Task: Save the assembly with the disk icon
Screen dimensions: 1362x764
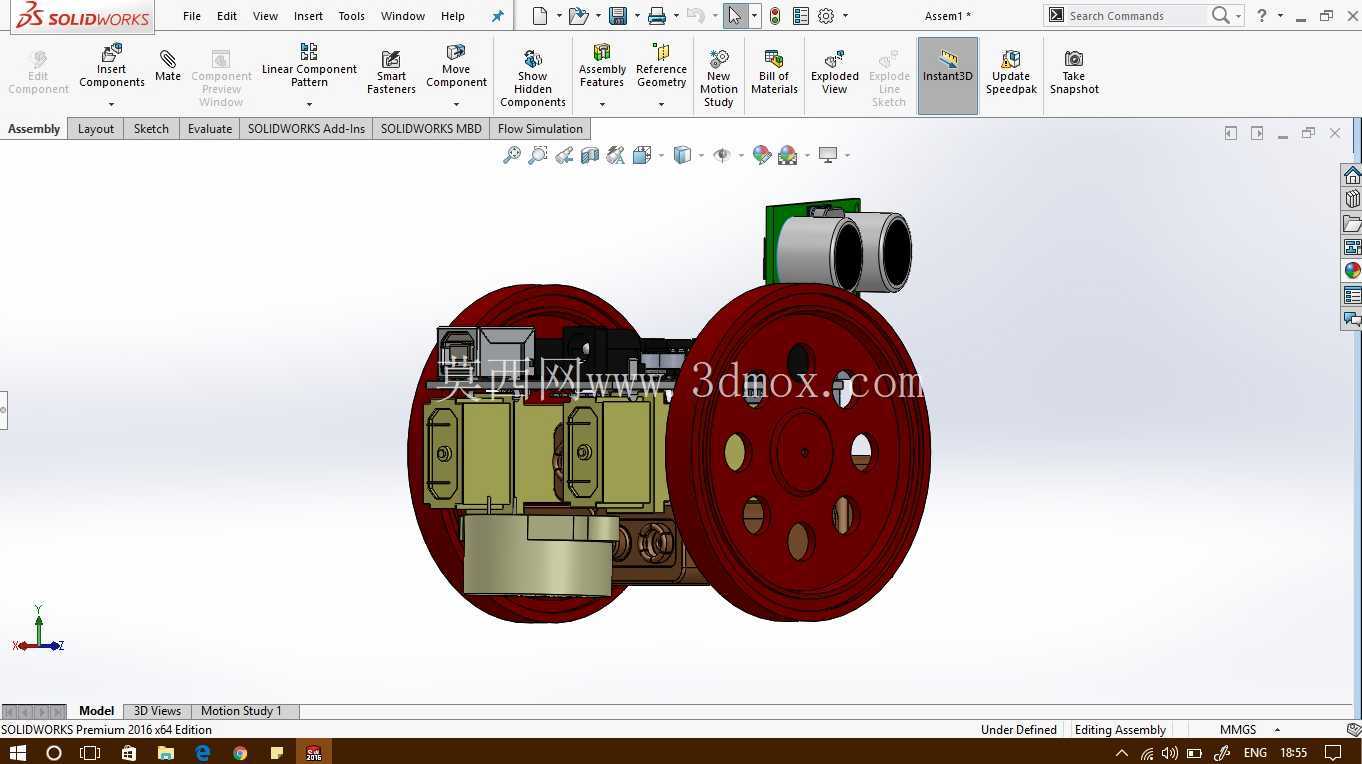Action: (618, 16)
